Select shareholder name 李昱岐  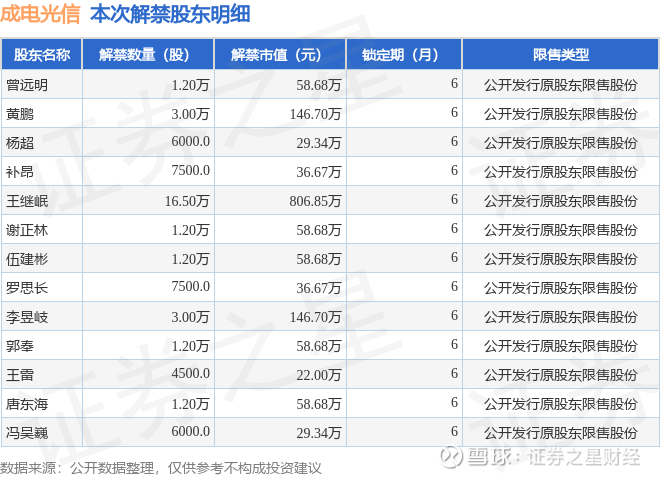27,317
